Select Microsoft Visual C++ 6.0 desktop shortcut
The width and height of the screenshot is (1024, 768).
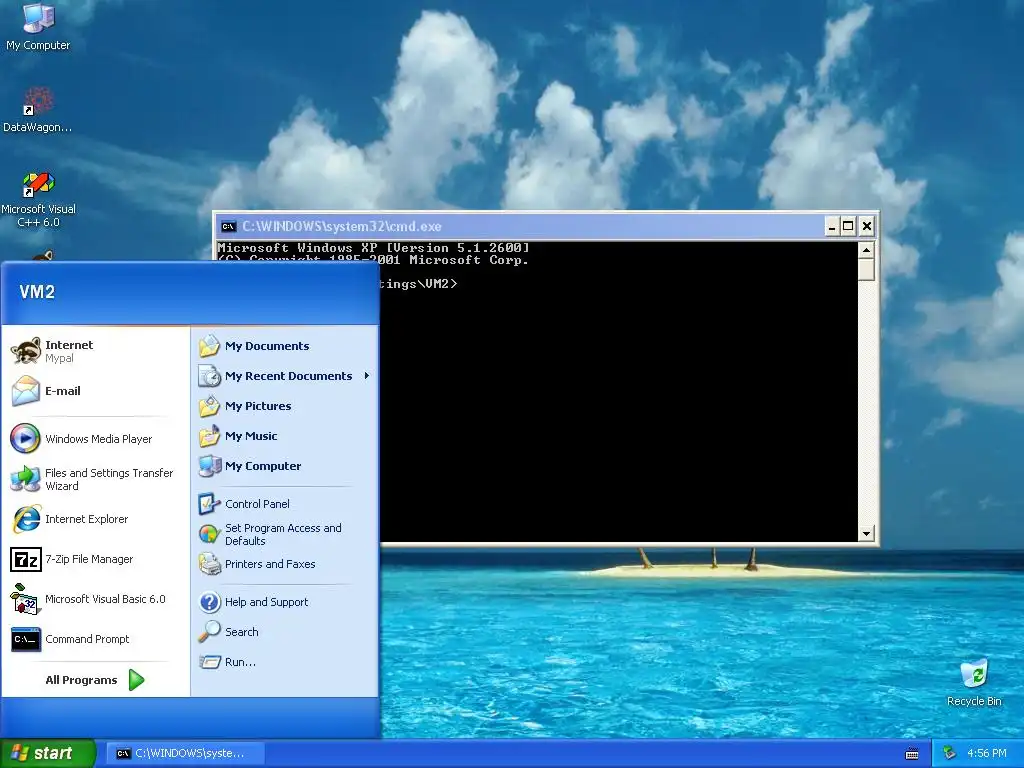coord(38,200)
